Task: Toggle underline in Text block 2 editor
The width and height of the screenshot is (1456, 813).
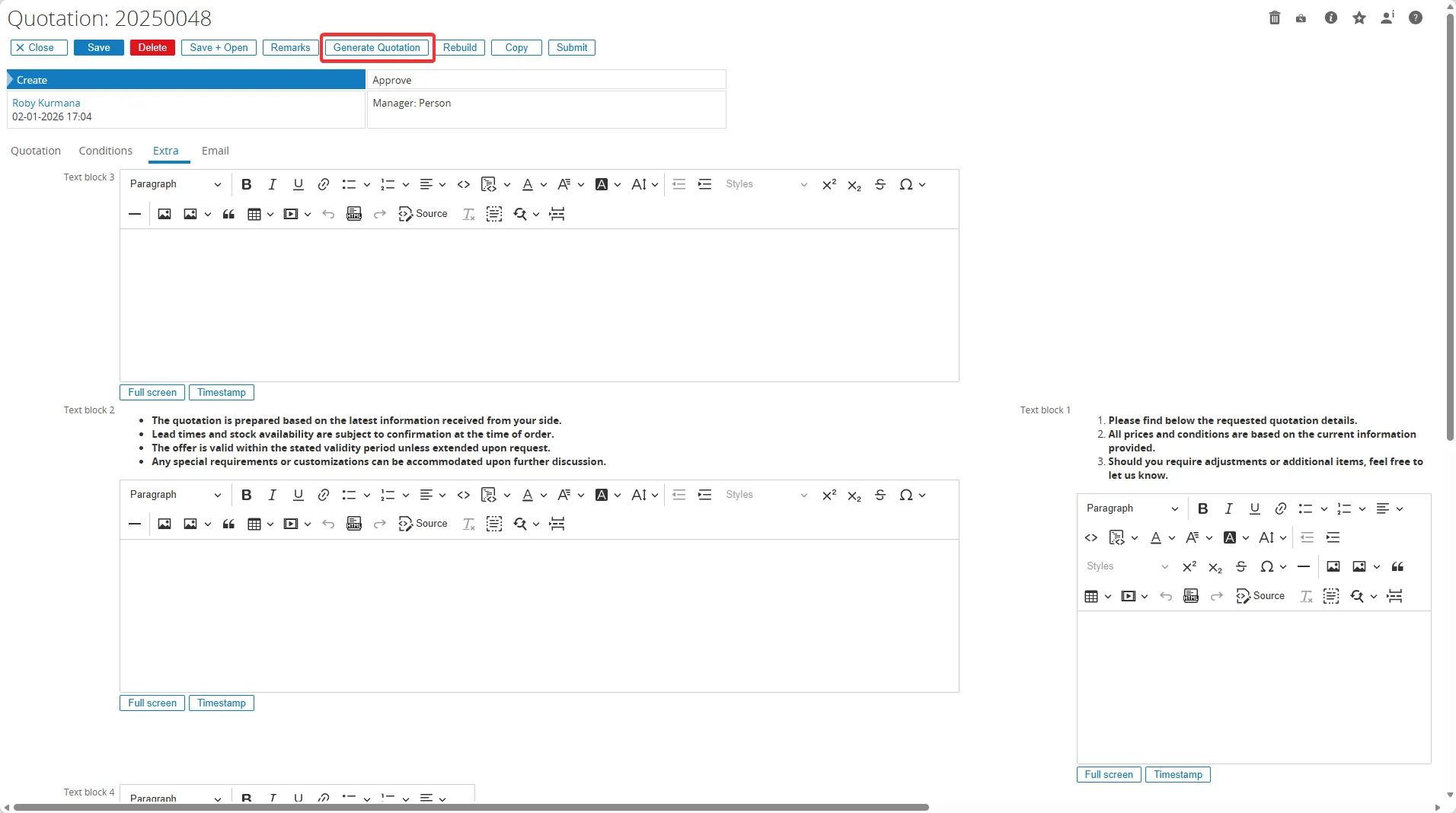Action: click(x=298, y=495)
